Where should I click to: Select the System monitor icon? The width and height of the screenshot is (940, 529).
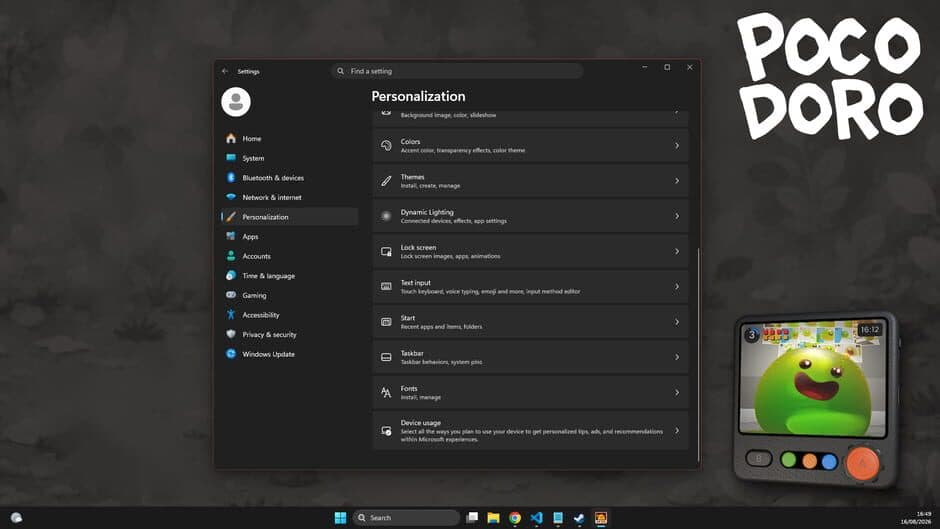[x=231, y=158]
